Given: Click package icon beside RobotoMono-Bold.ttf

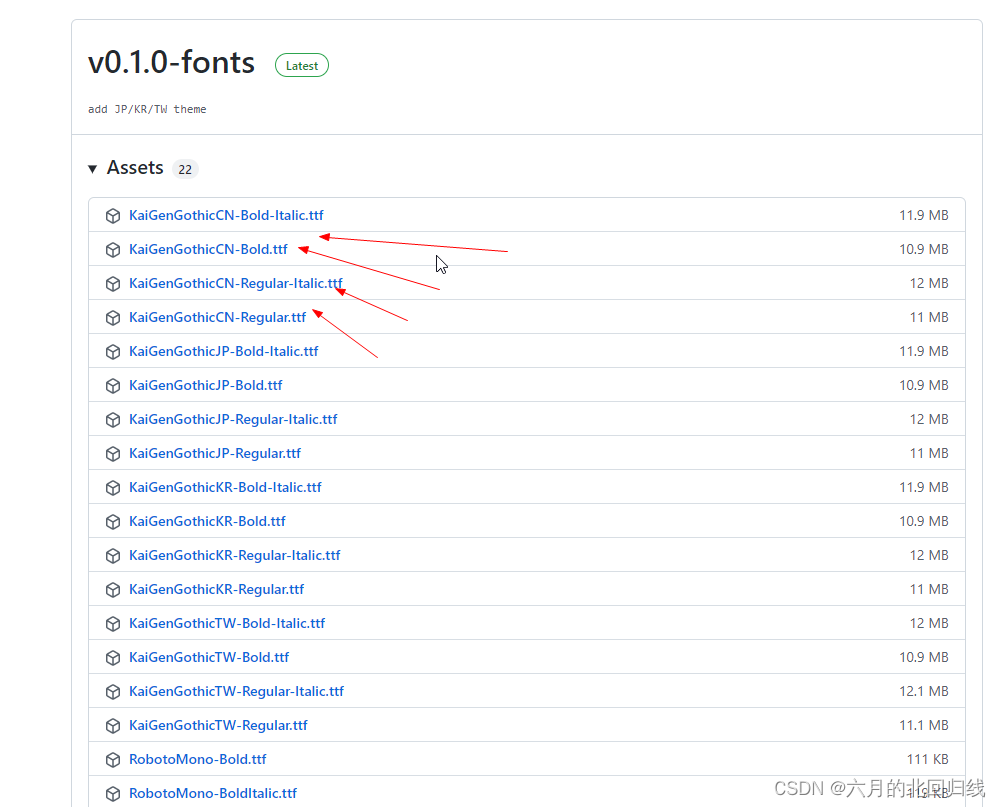Looking at the screenshot, I should 113,760.
